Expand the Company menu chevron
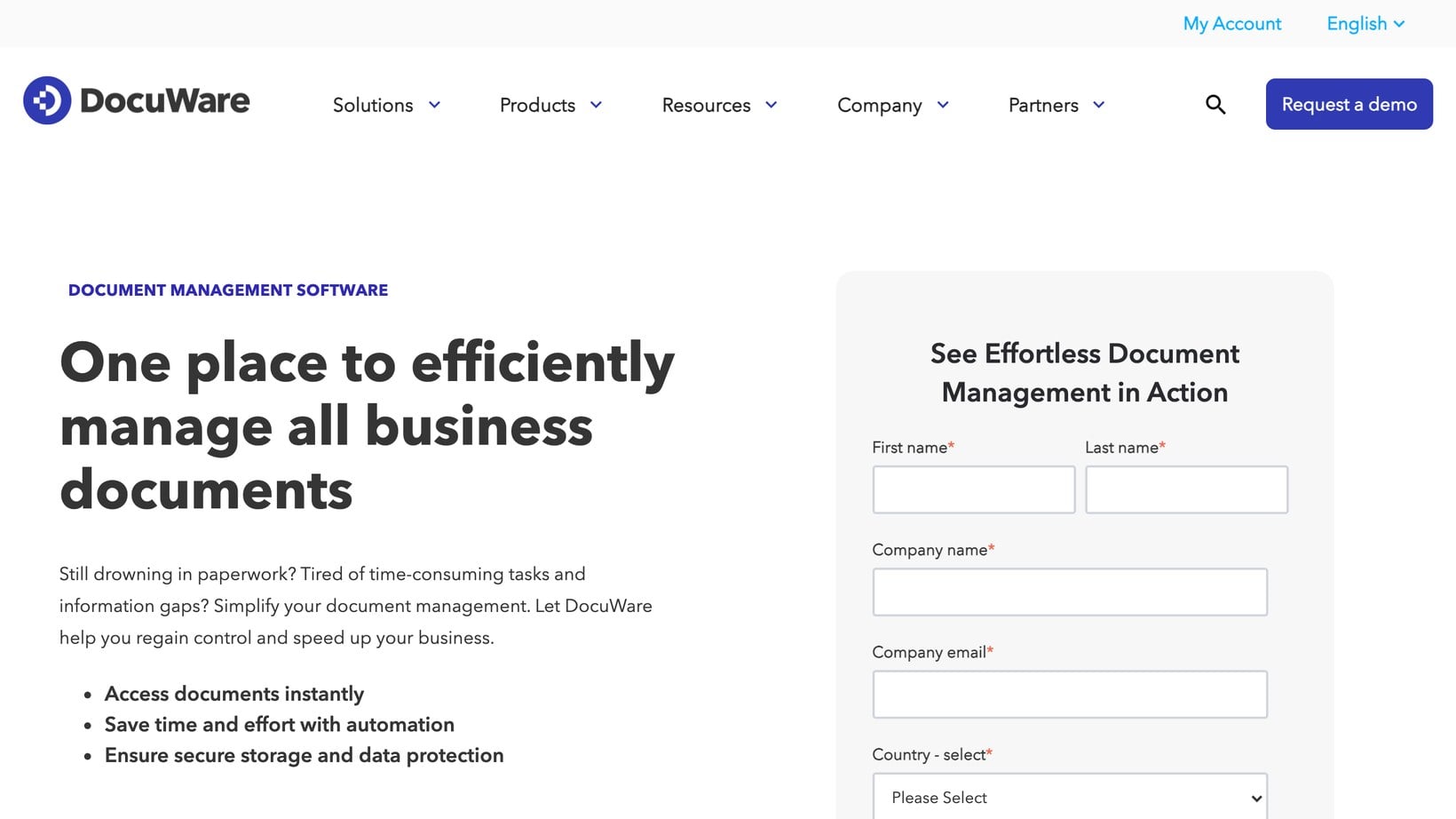This screenshot has width=1456, height=819. pyautogui.click(x=943, y=105)
